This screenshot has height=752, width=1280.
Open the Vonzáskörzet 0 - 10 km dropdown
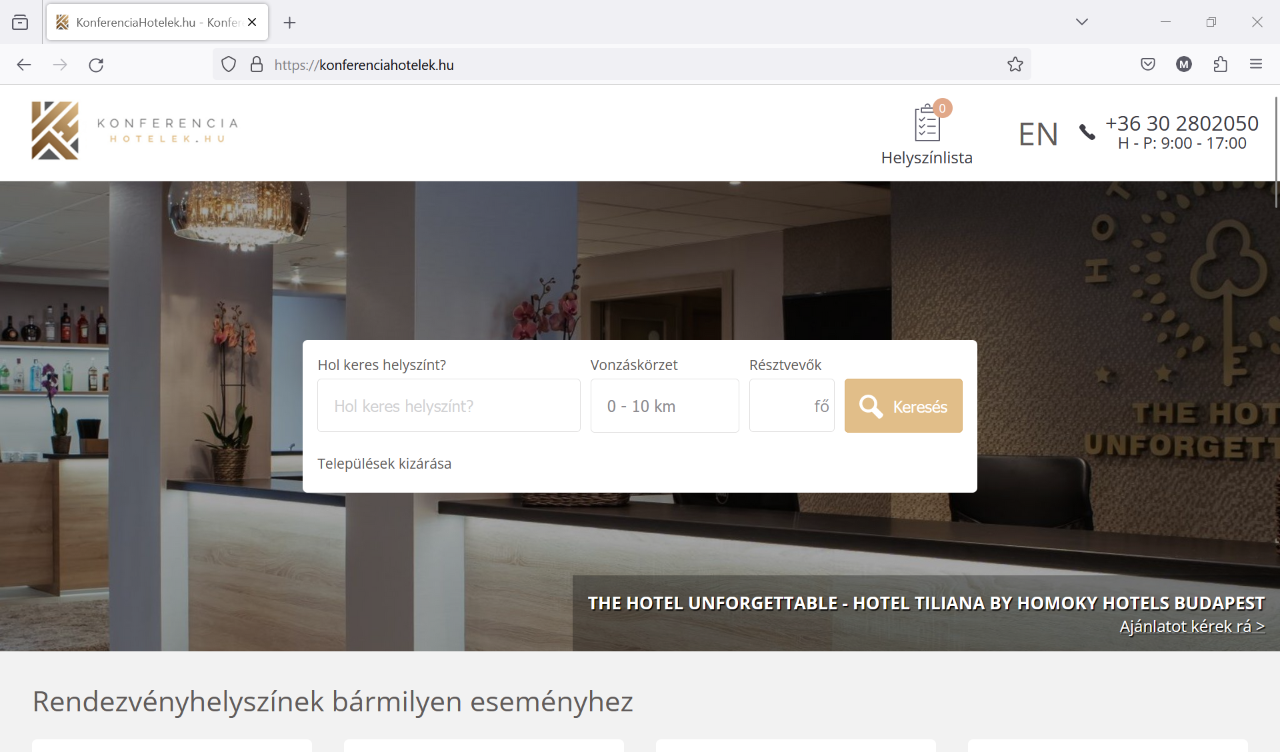665,406
